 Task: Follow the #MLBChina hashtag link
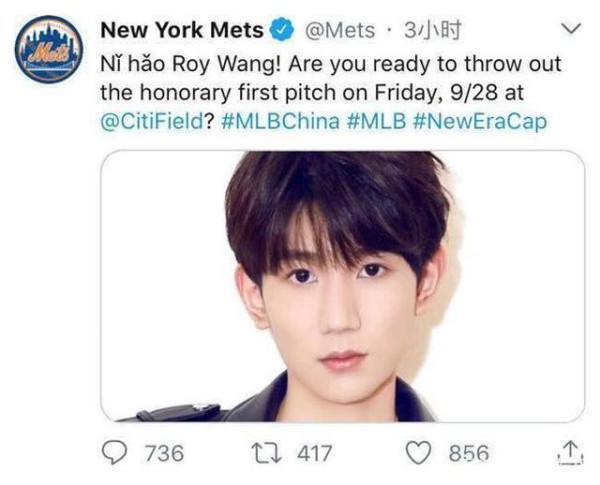(x=280, y=122)
